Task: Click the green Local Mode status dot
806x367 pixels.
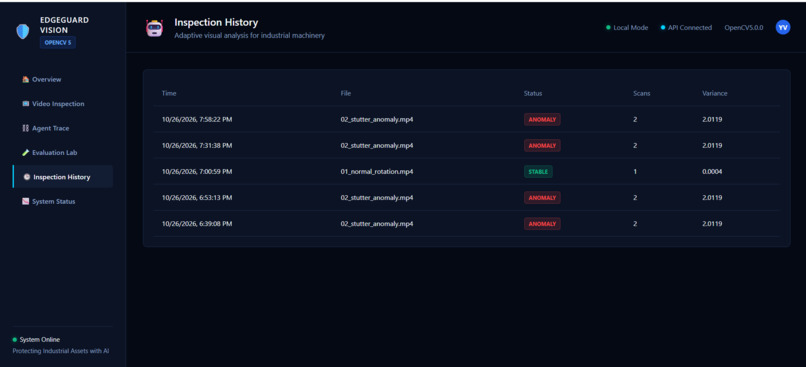Action: point(608,28)
